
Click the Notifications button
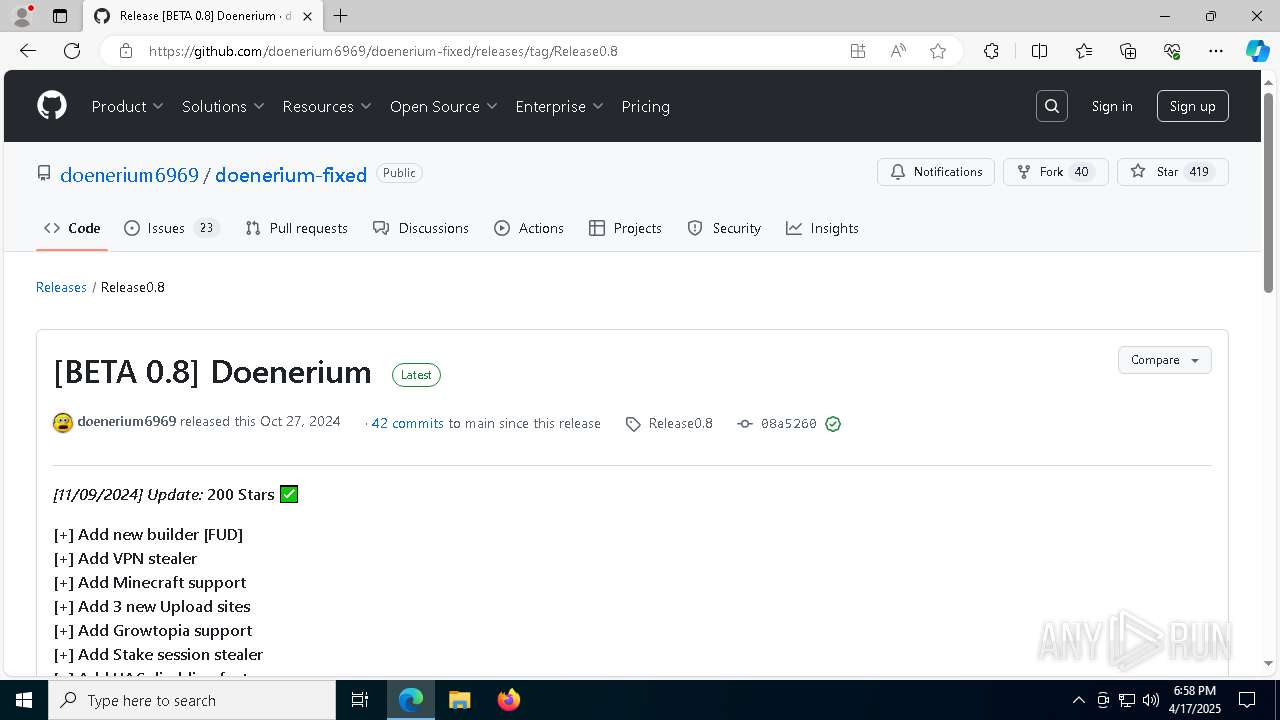click(x=936, y=172)
